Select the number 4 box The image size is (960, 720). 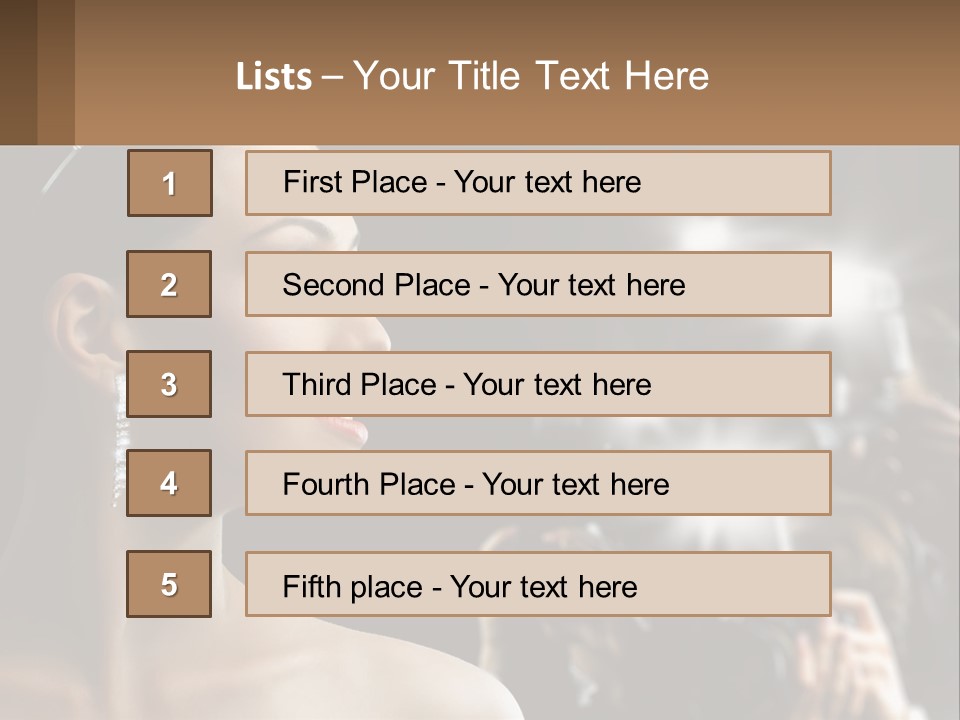tap(169, 483)
